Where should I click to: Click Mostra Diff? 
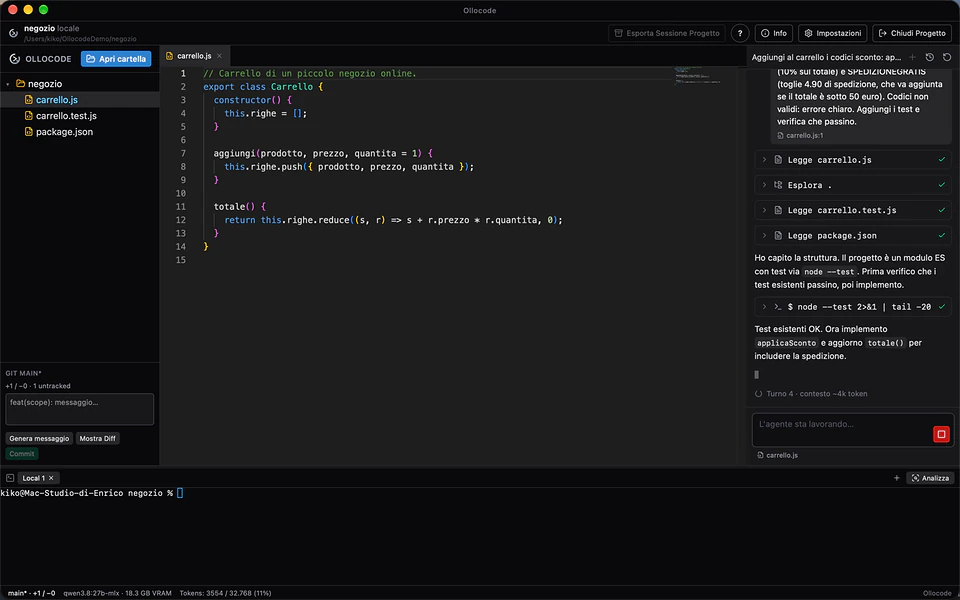tap(97, 438)
